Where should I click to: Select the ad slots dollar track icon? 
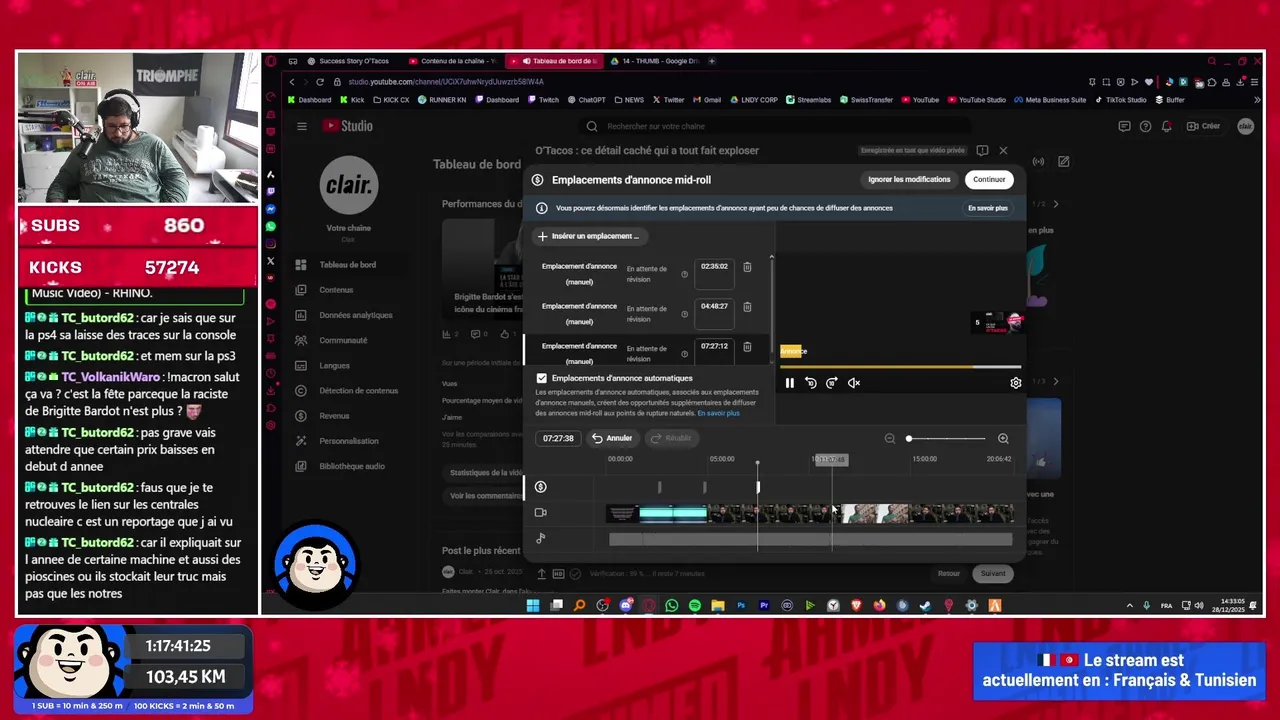pos(541,487)
